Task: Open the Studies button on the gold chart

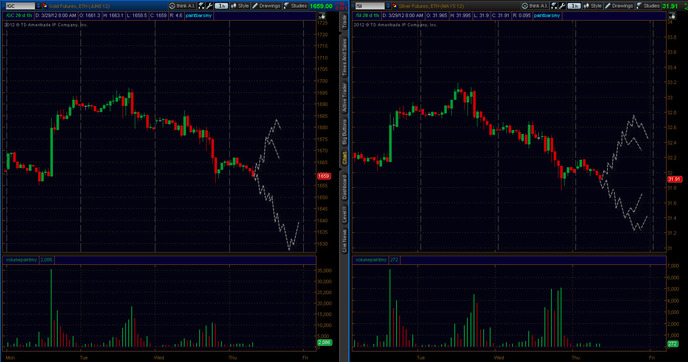Action: coord(295,6)
